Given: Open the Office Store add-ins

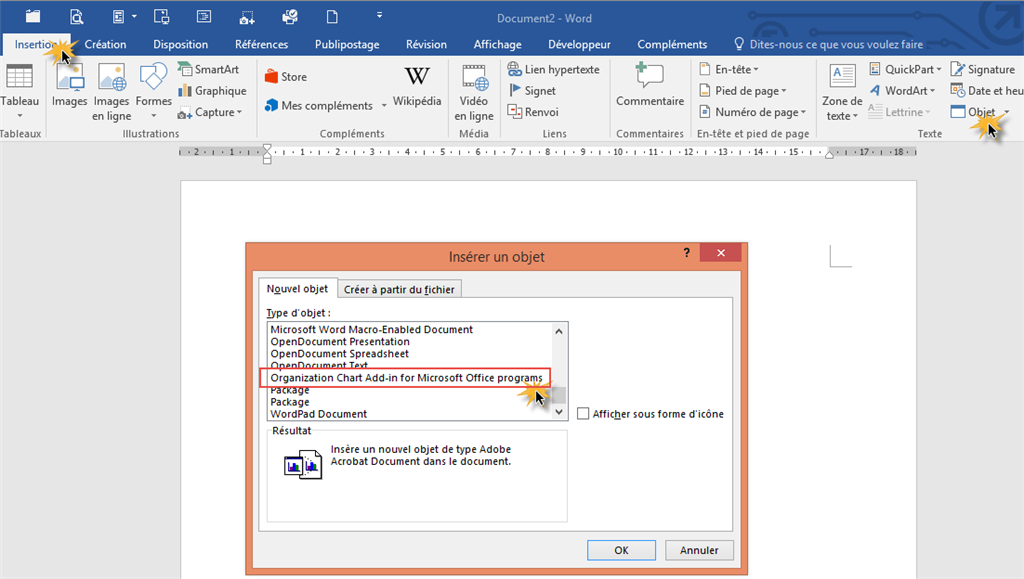Looking at the screenshot, I should [x=286, y=77].
